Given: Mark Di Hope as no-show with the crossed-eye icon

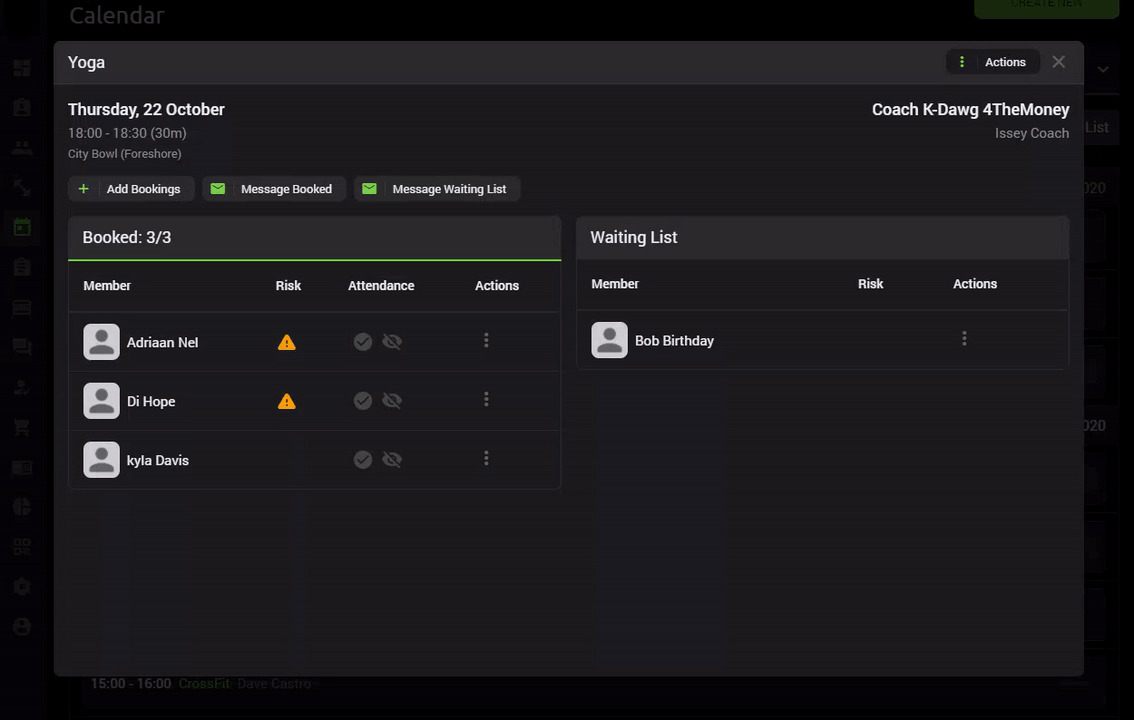Looking at the screenshot, I should click(x=392, y=400).
